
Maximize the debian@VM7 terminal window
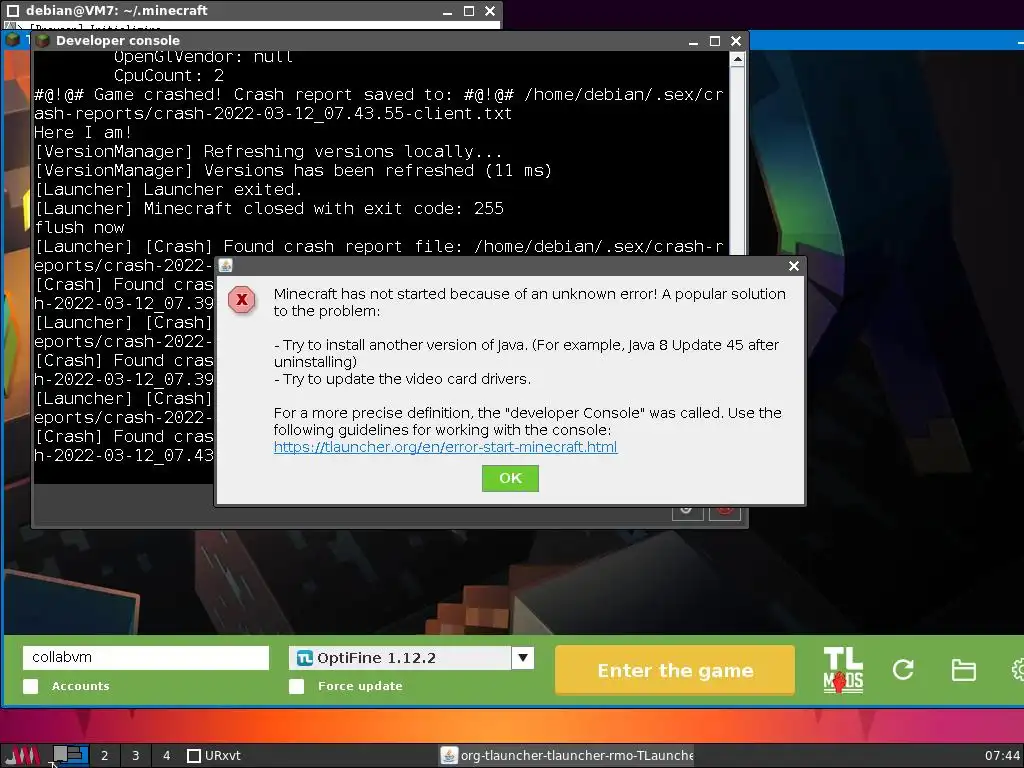pos(468,11)
